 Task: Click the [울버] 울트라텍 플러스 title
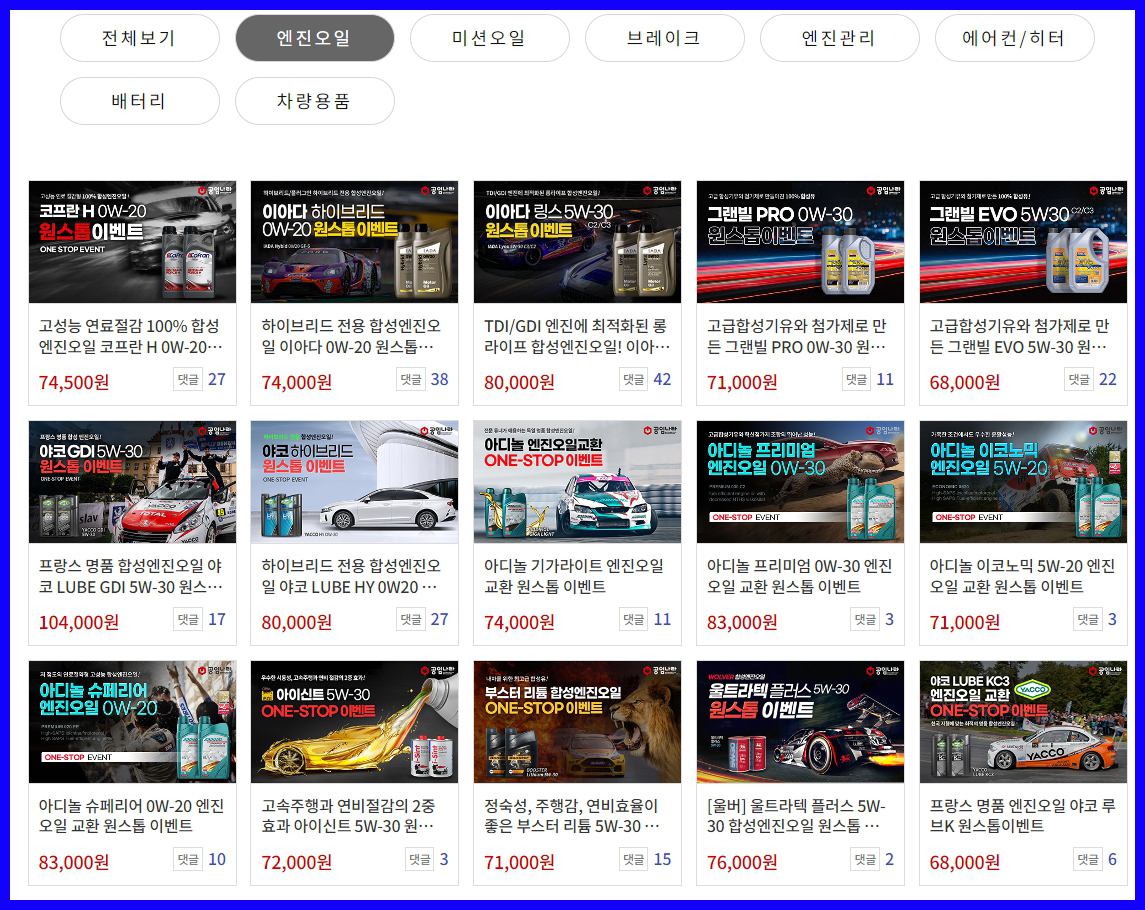pos(796,816)
